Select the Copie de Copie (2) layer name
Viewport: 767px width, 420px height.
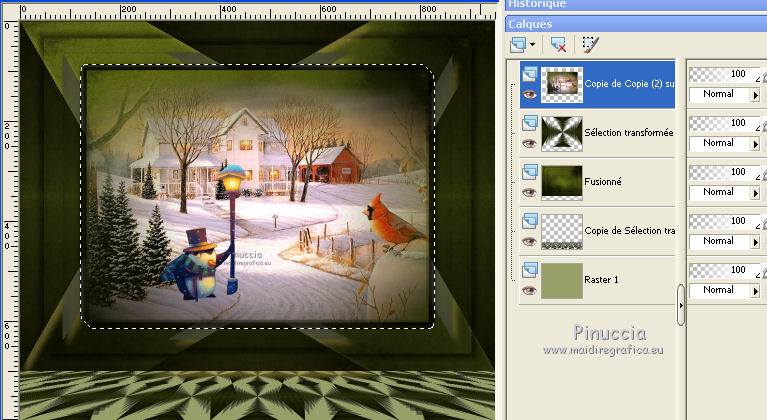[630, 84]
